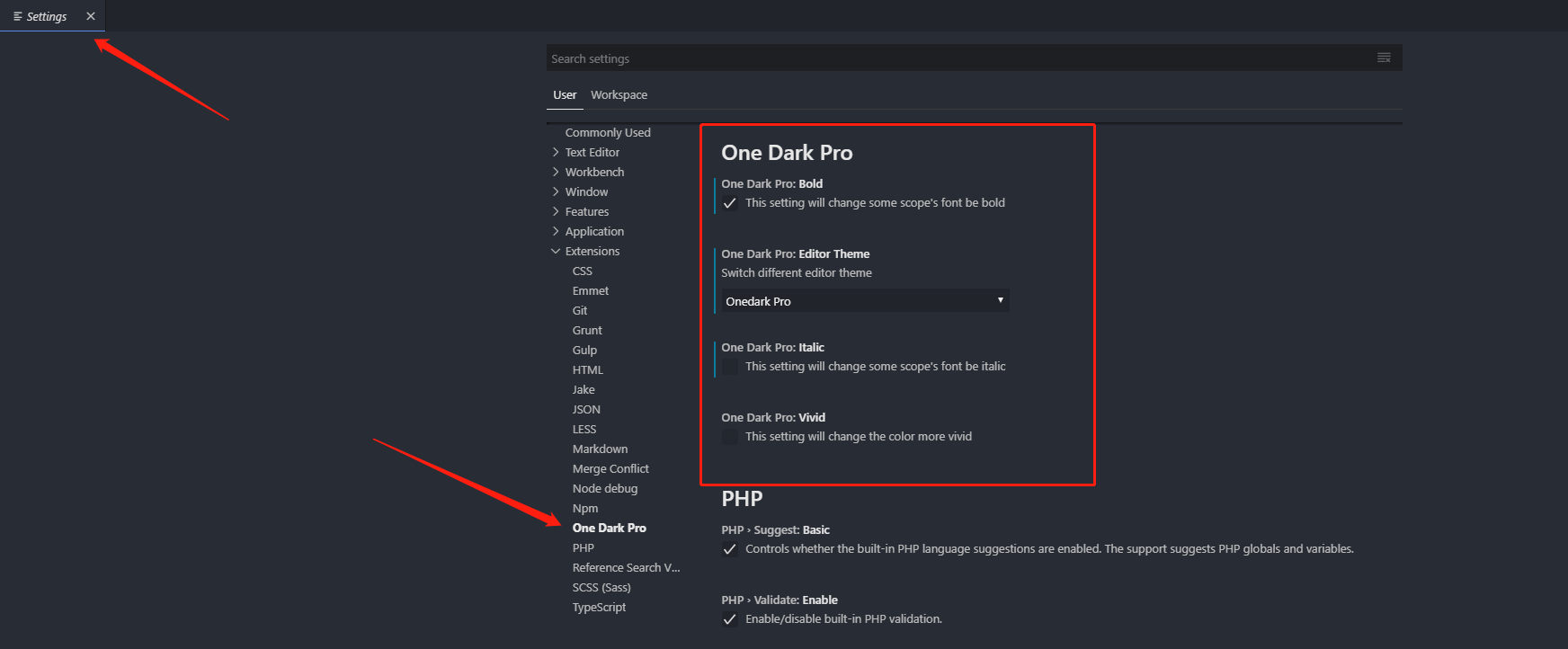Open Markdown extension settings
This screenshot has height=649, width=1568.
[x=600, y=449]
